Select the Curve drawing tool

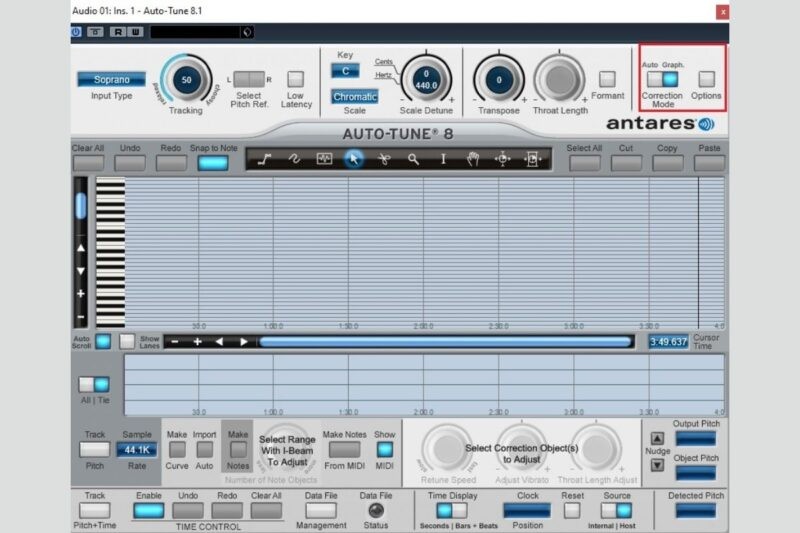coord(294,159)
